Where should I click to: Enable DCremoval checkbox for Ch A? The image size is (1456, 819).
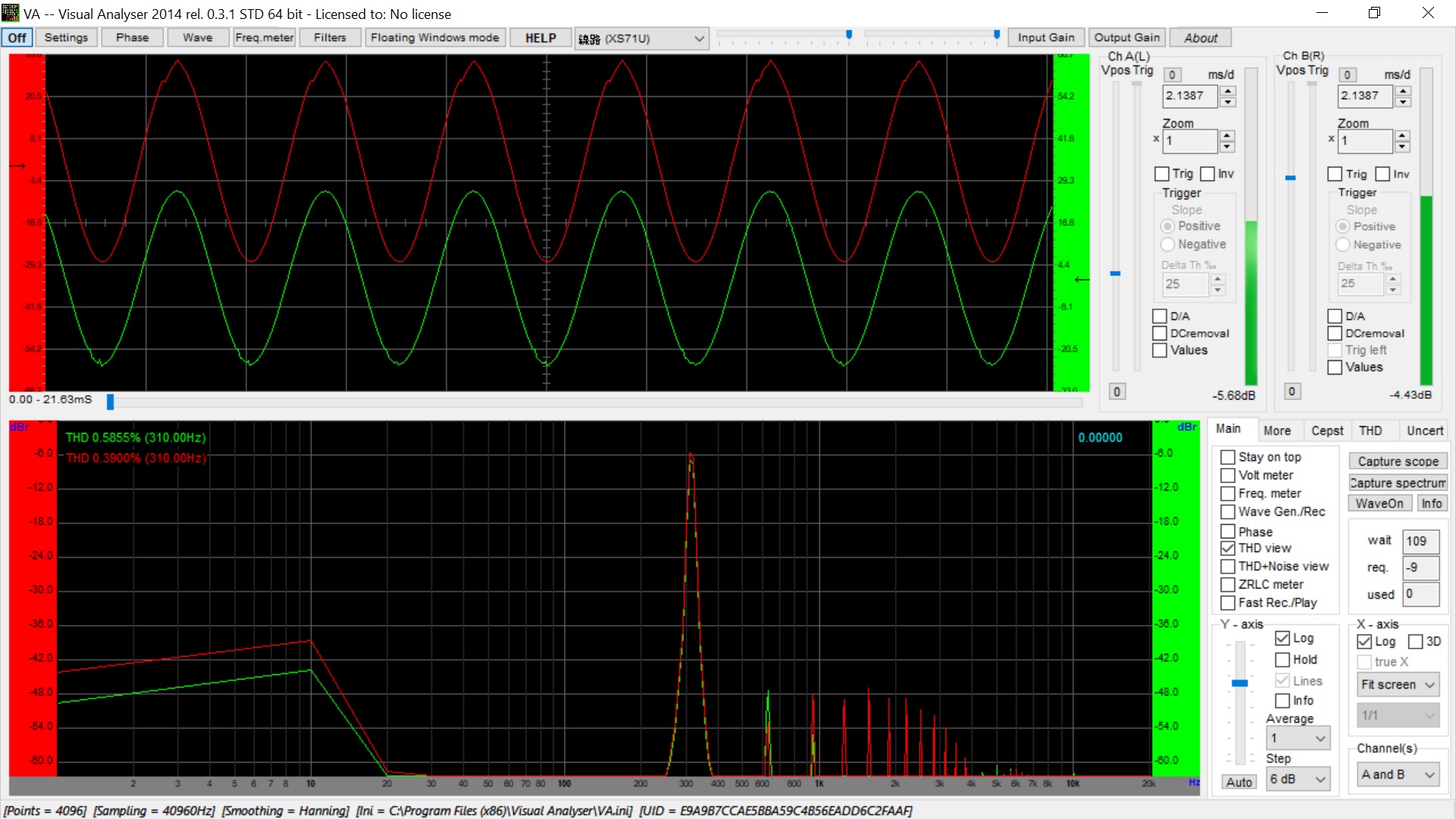pos(1159,334)
